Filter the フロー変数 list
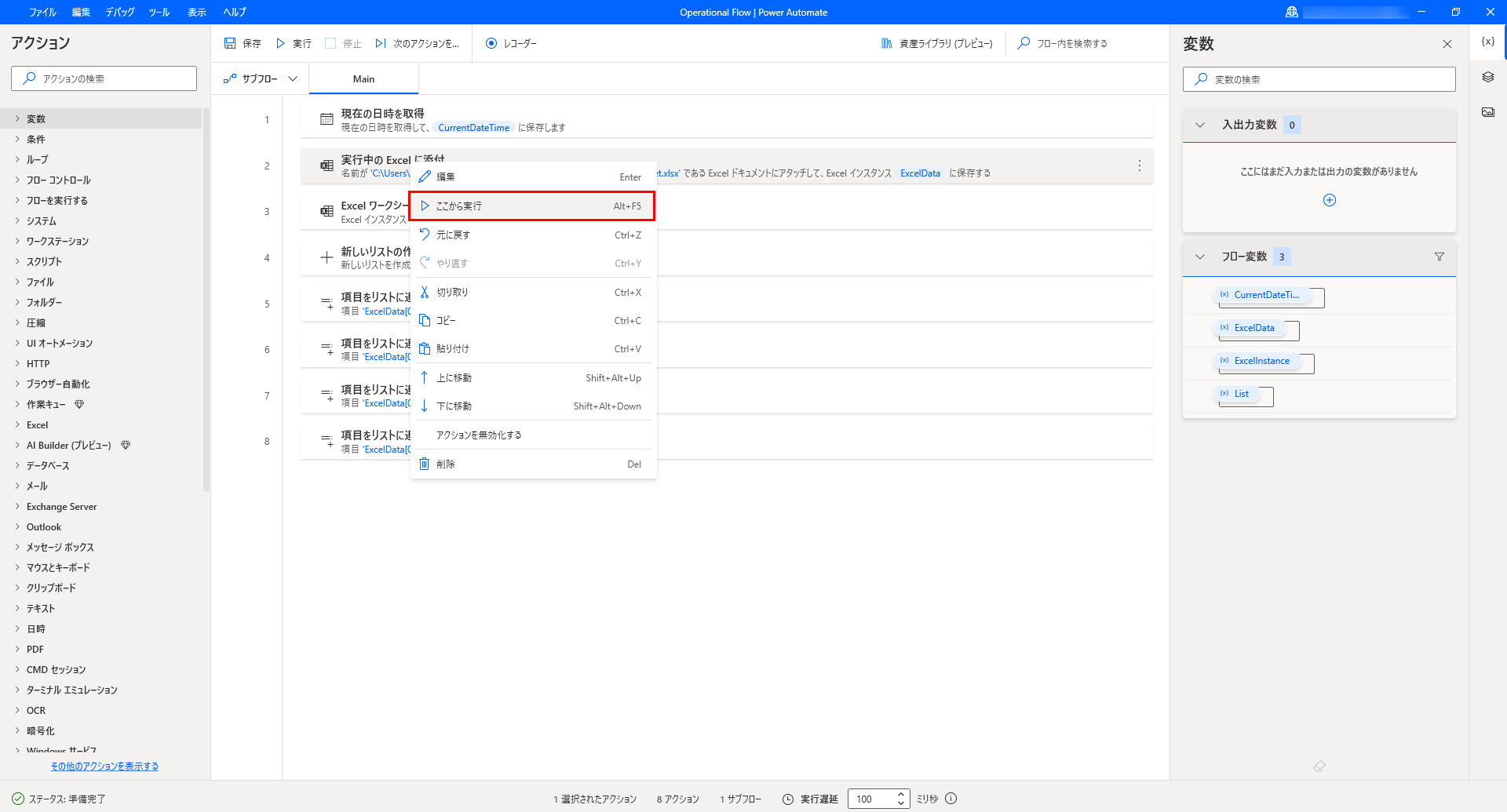Screen dimensions: 1507x812 click(1439, 257)
